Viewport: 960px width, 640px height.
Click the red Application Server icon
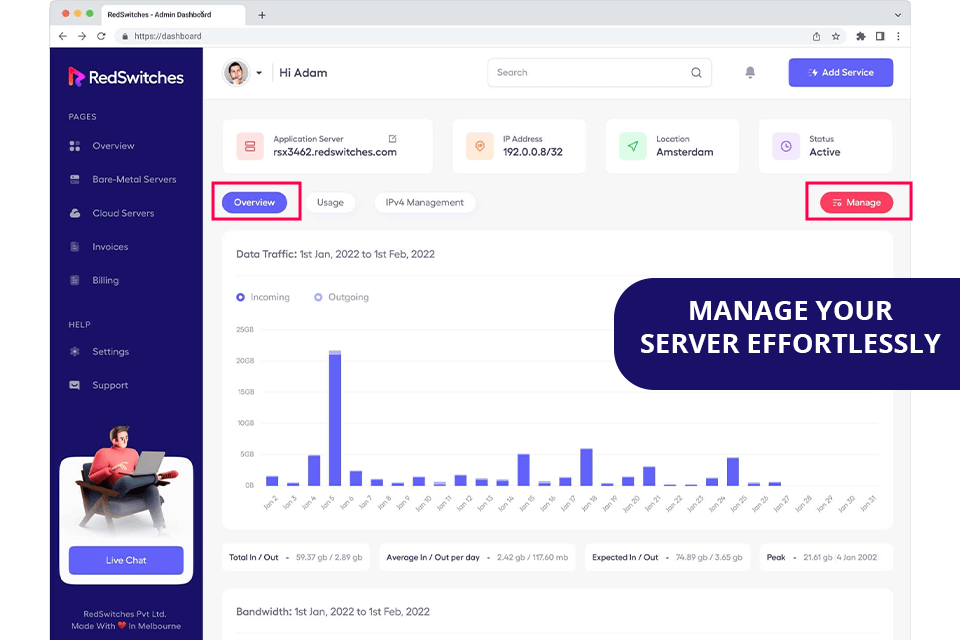click(x=250, y=146)
